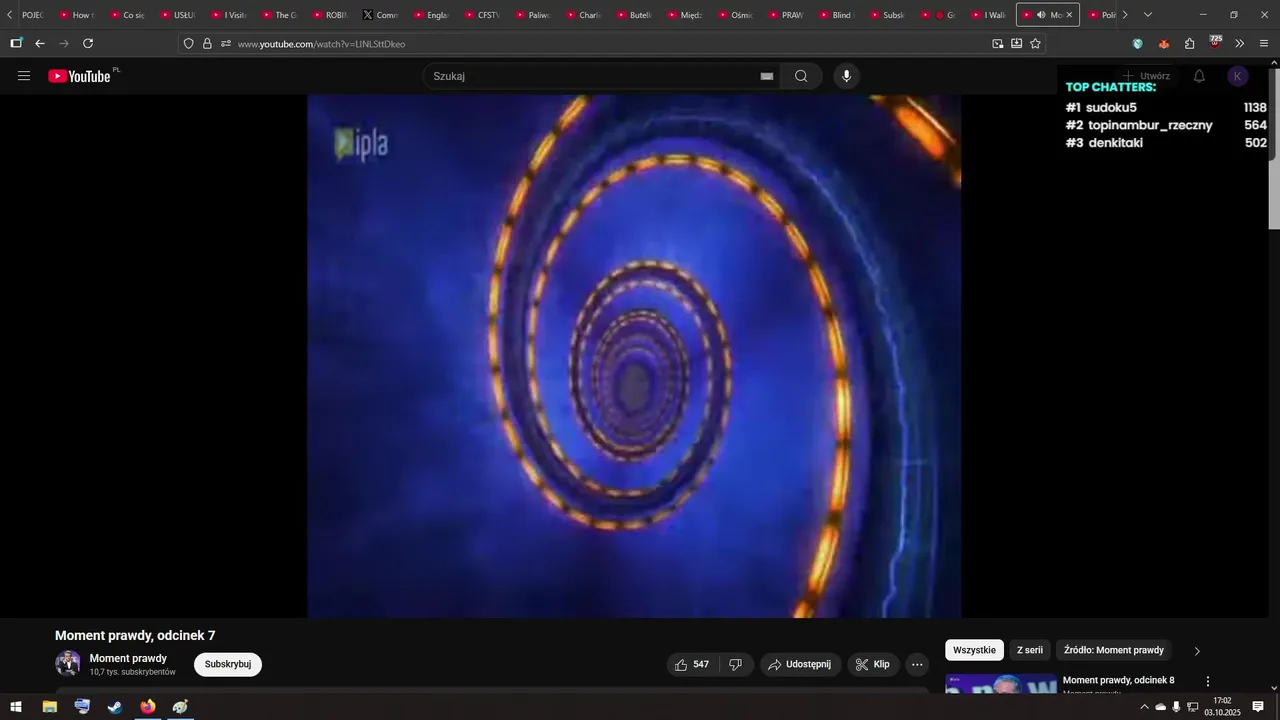This screenshot has width=1280, height=720.
Task: Show site security padlock info
Action: coord(207,44)
